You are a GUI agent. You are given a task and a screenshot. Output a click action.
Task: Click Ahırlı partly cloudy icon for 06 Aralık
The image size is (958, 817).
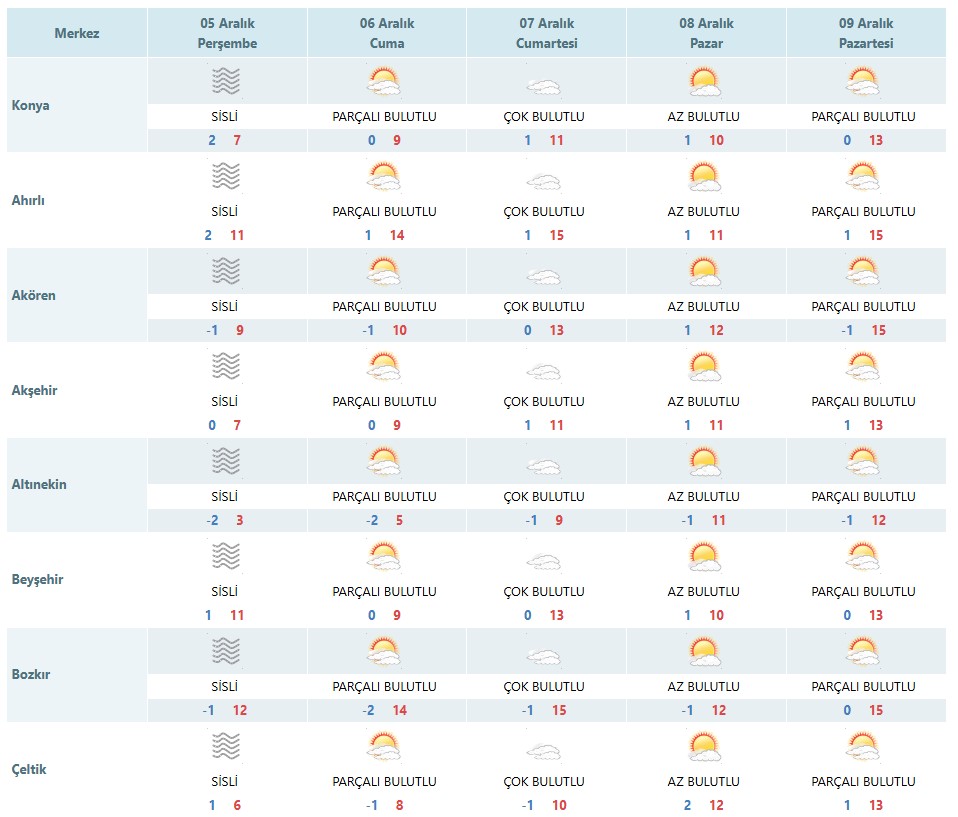pyautogui.click(x=384, y=177)
